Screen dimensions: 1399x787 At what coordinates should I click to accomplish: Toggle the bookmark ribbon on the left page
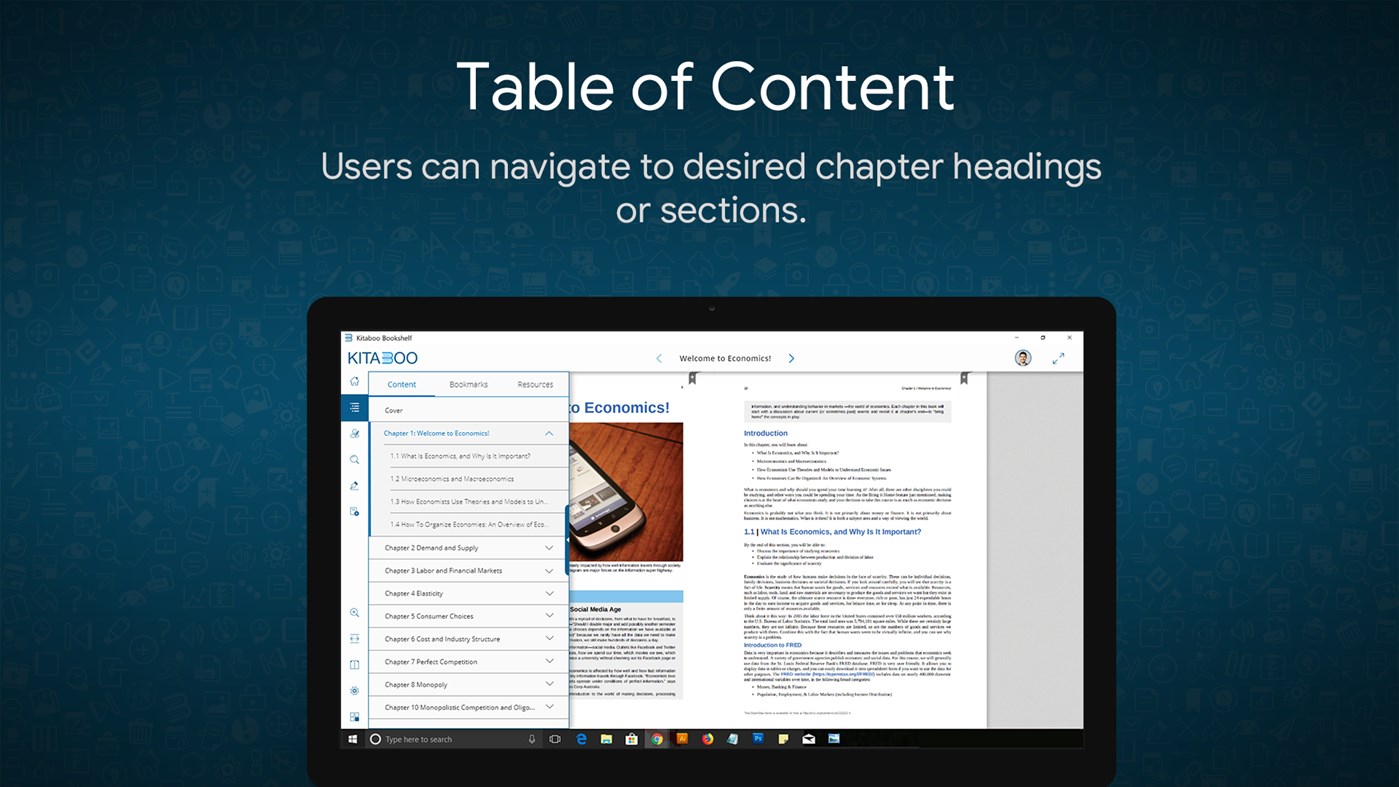coord(693,377)
